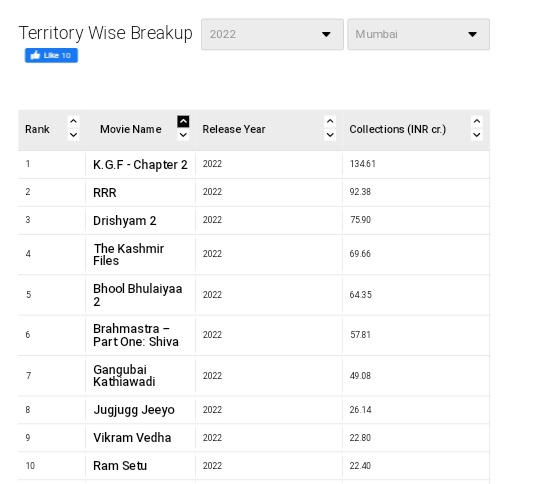
Task: Open K.G.F - Chapter 2 movie link
Action: pos(140,165)
